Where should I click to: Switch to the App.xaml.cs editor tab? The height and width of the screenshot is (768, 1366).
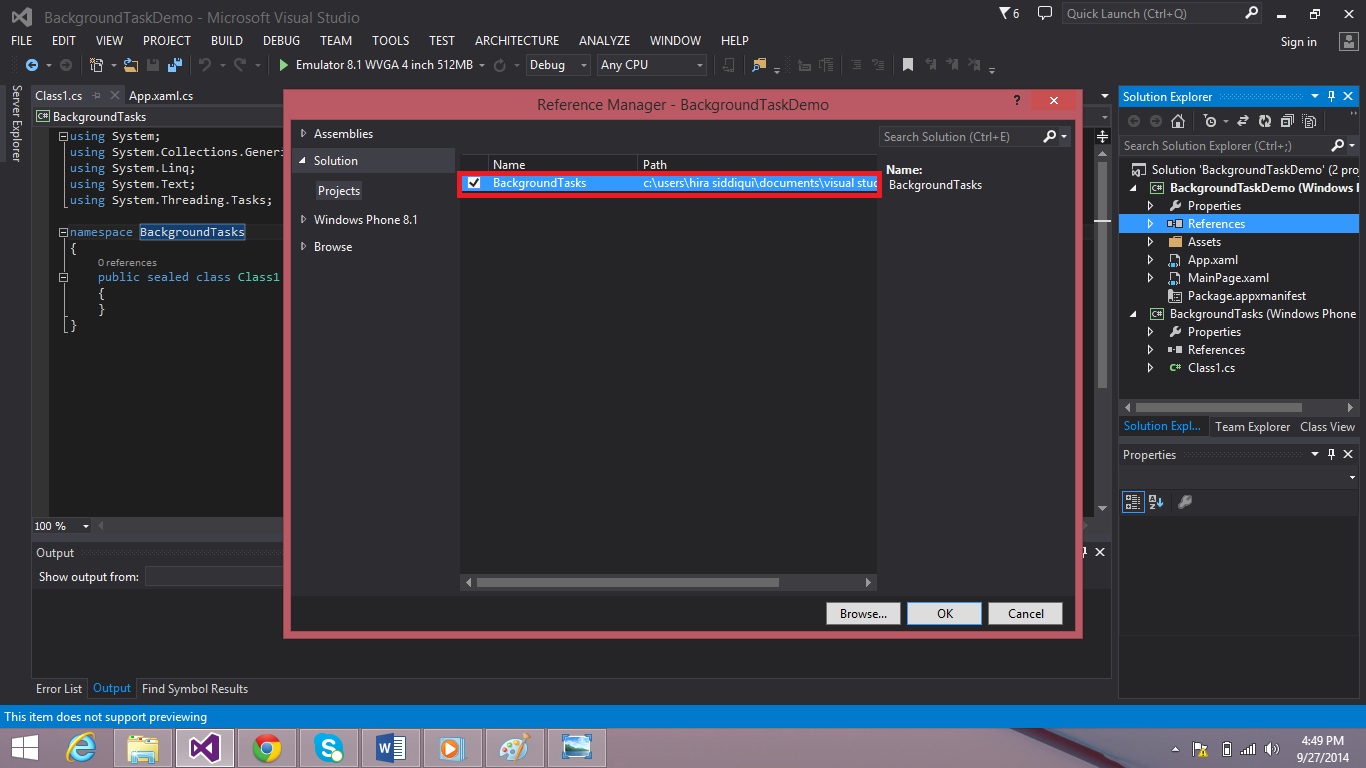pos(161,96)
